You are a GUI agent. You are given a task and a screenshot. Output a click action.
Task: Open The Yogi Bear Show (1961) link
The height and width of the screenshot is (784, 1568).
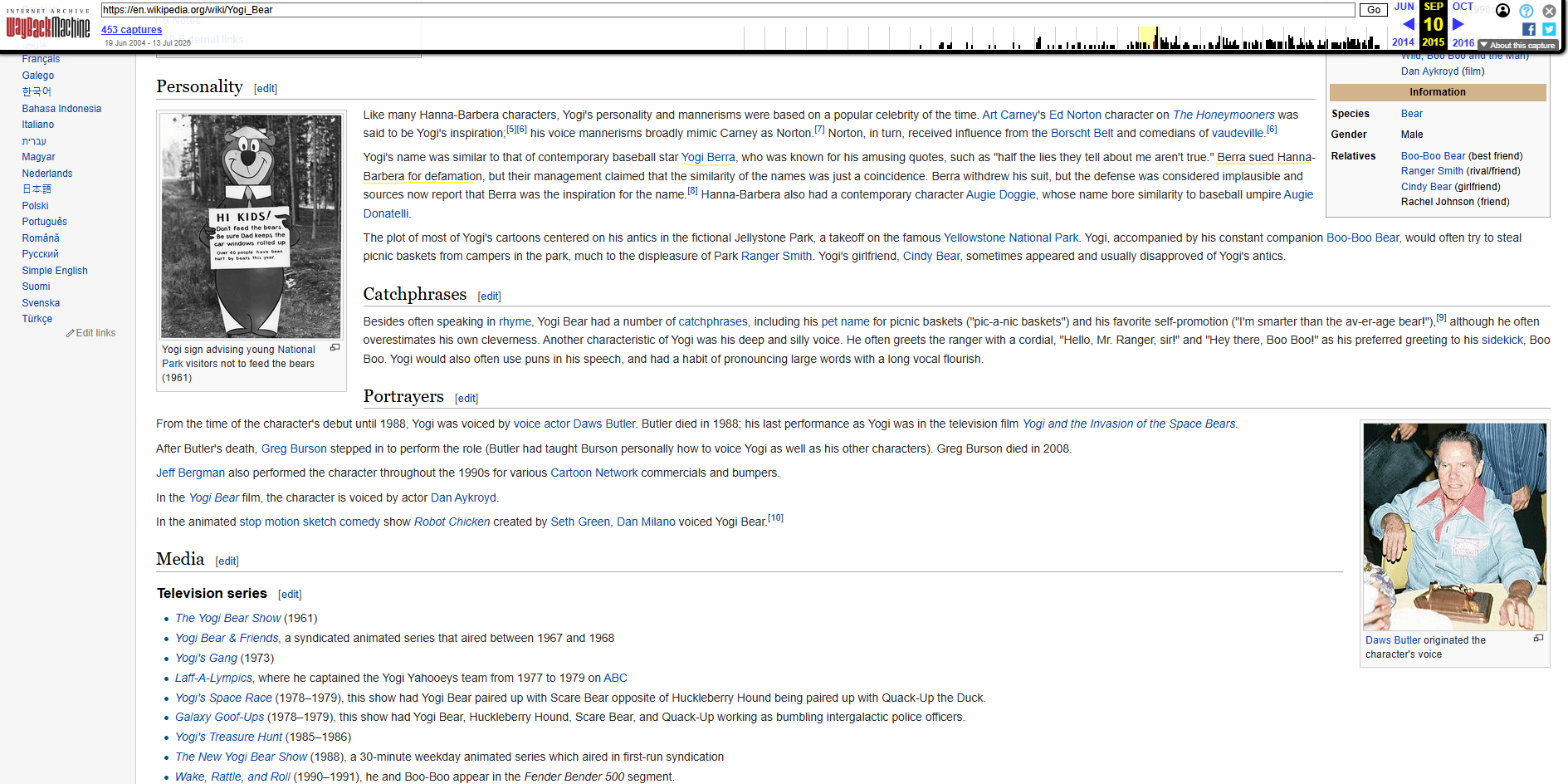coord(228,619)
